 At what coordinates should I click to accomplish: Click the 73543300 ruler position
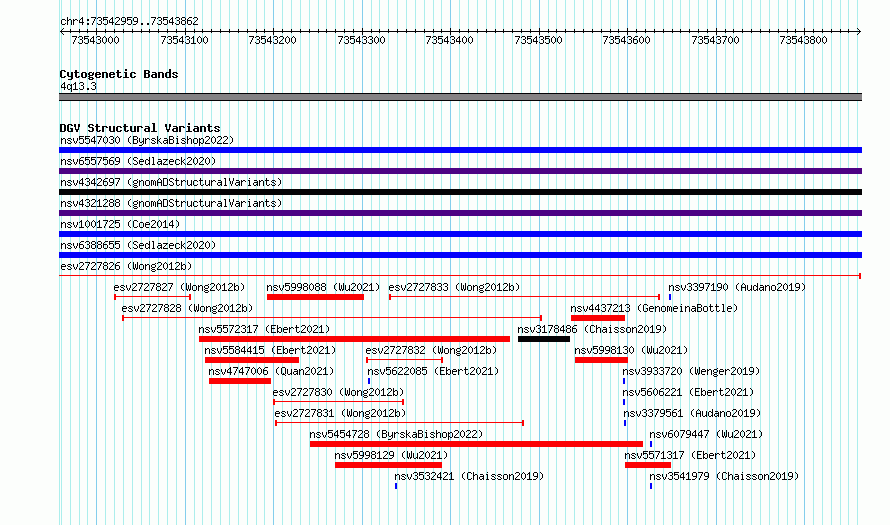(361, 40)
